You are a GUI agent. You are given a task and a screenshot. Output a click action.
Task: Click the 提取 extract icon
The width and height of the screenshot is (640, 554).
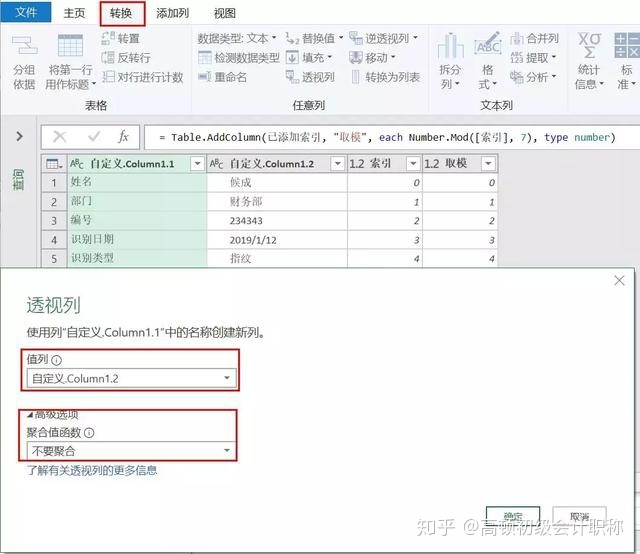tap(517, 58)
